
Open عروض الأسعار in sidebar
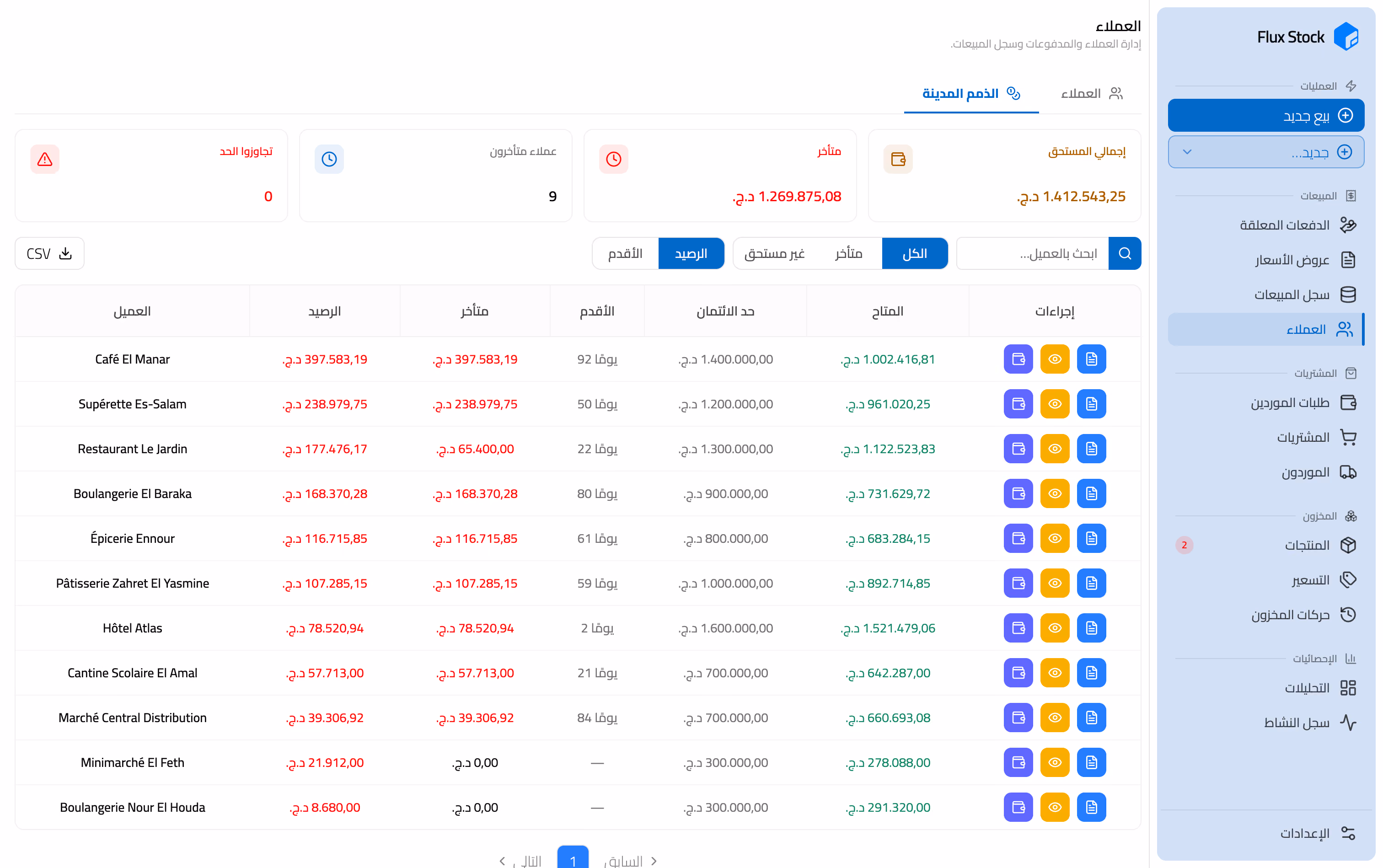(1265, 260)
